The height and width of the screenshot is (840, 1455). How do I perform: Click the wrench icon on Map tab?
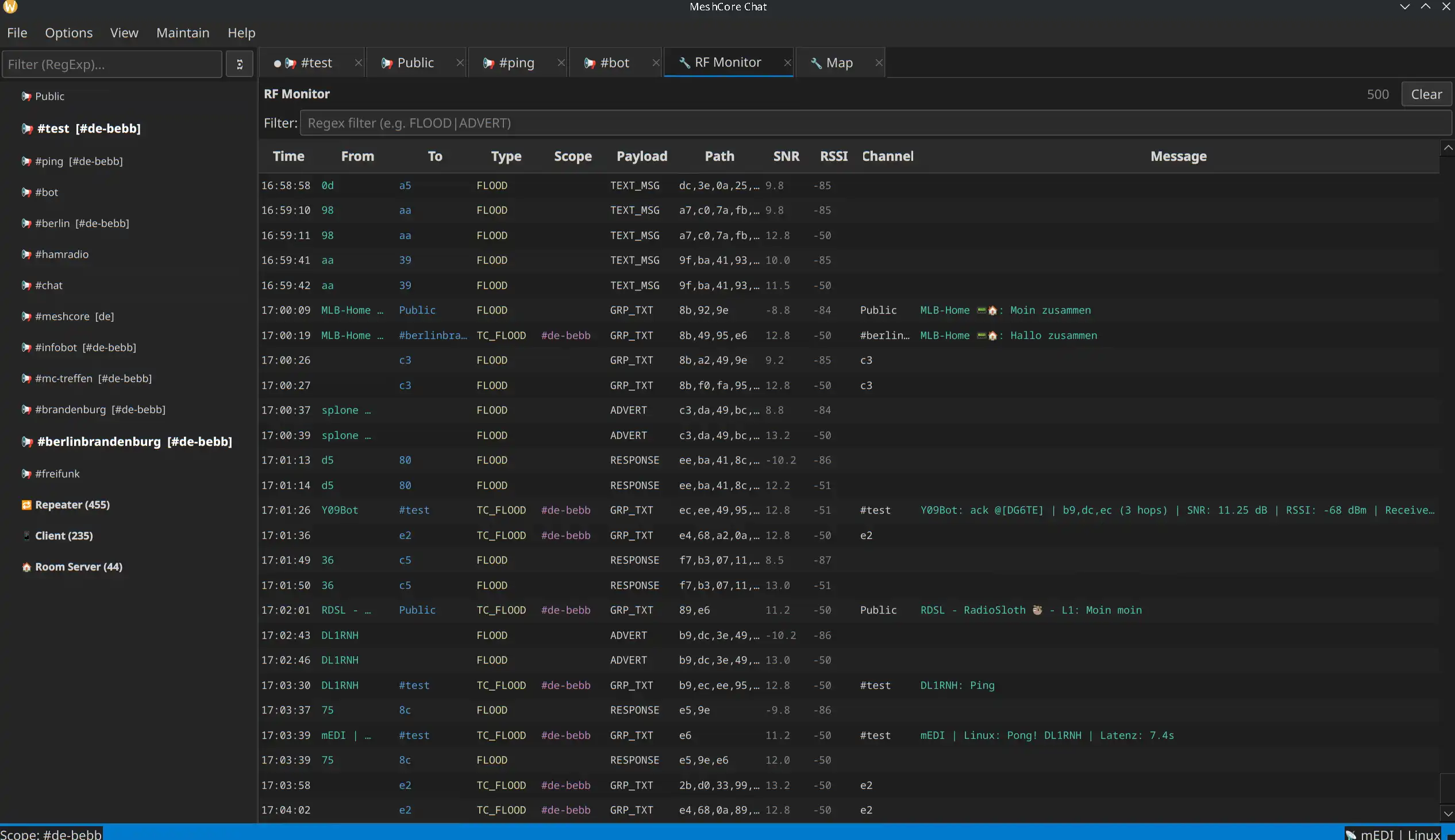[x=816, y=63]
